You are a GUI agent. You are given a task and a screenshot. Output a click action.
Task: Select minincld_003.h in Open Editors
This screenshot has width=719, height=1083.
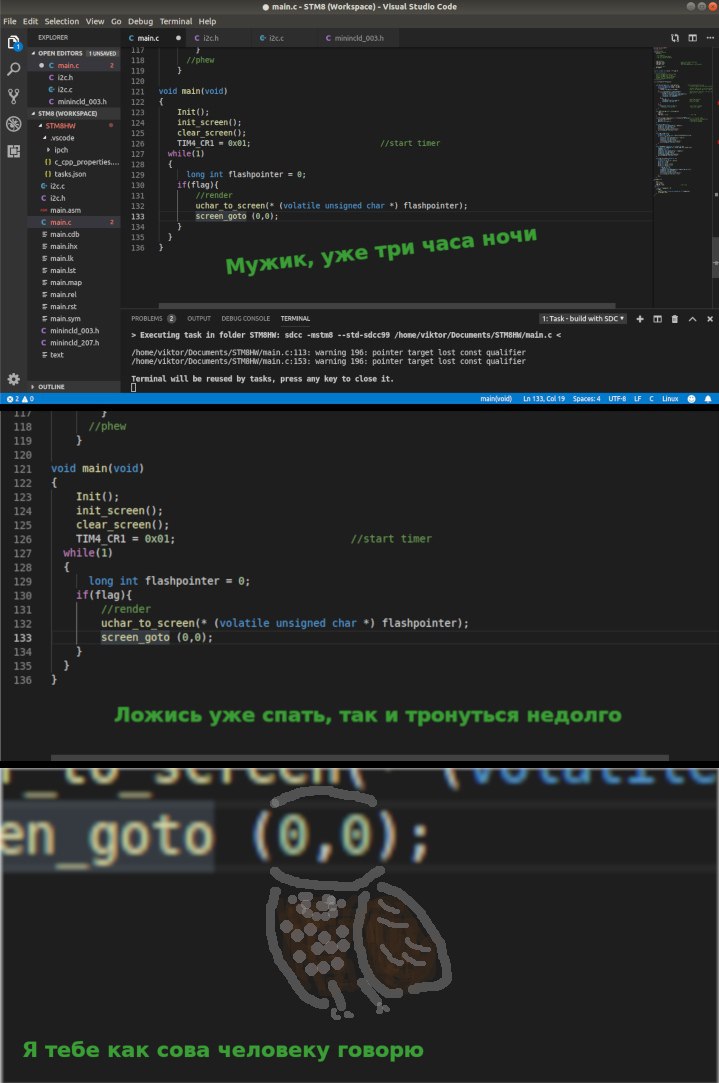[74, 102]
